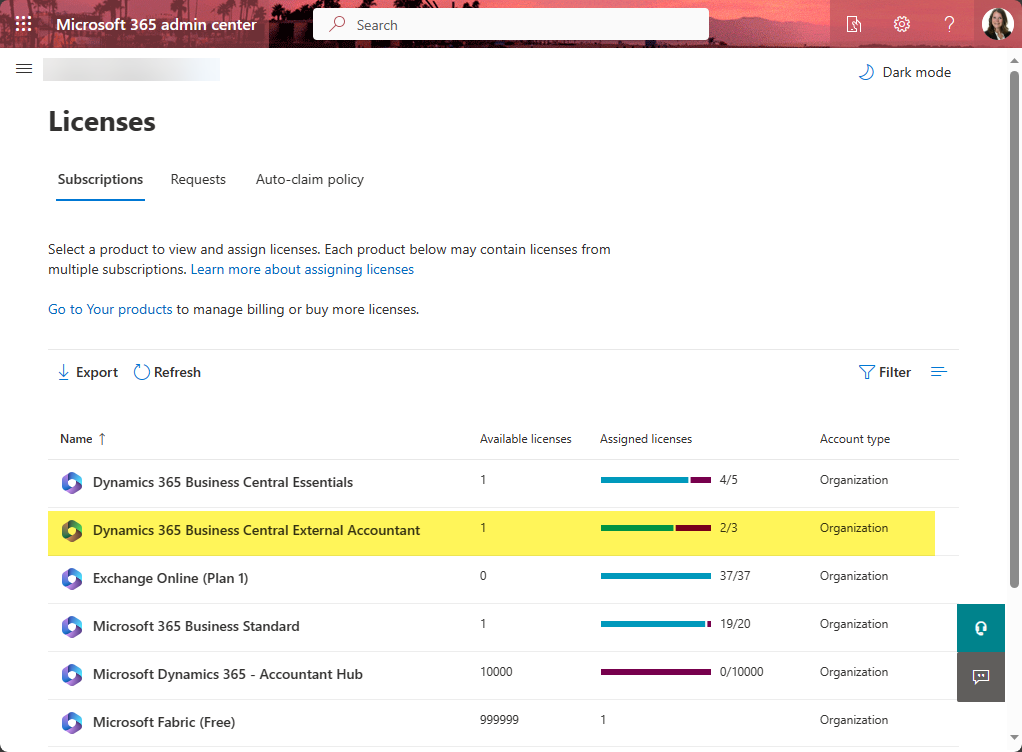Click the scrollbar down arrow
Viewport: 1022px width, 752px height.
tap(1014, 738)
